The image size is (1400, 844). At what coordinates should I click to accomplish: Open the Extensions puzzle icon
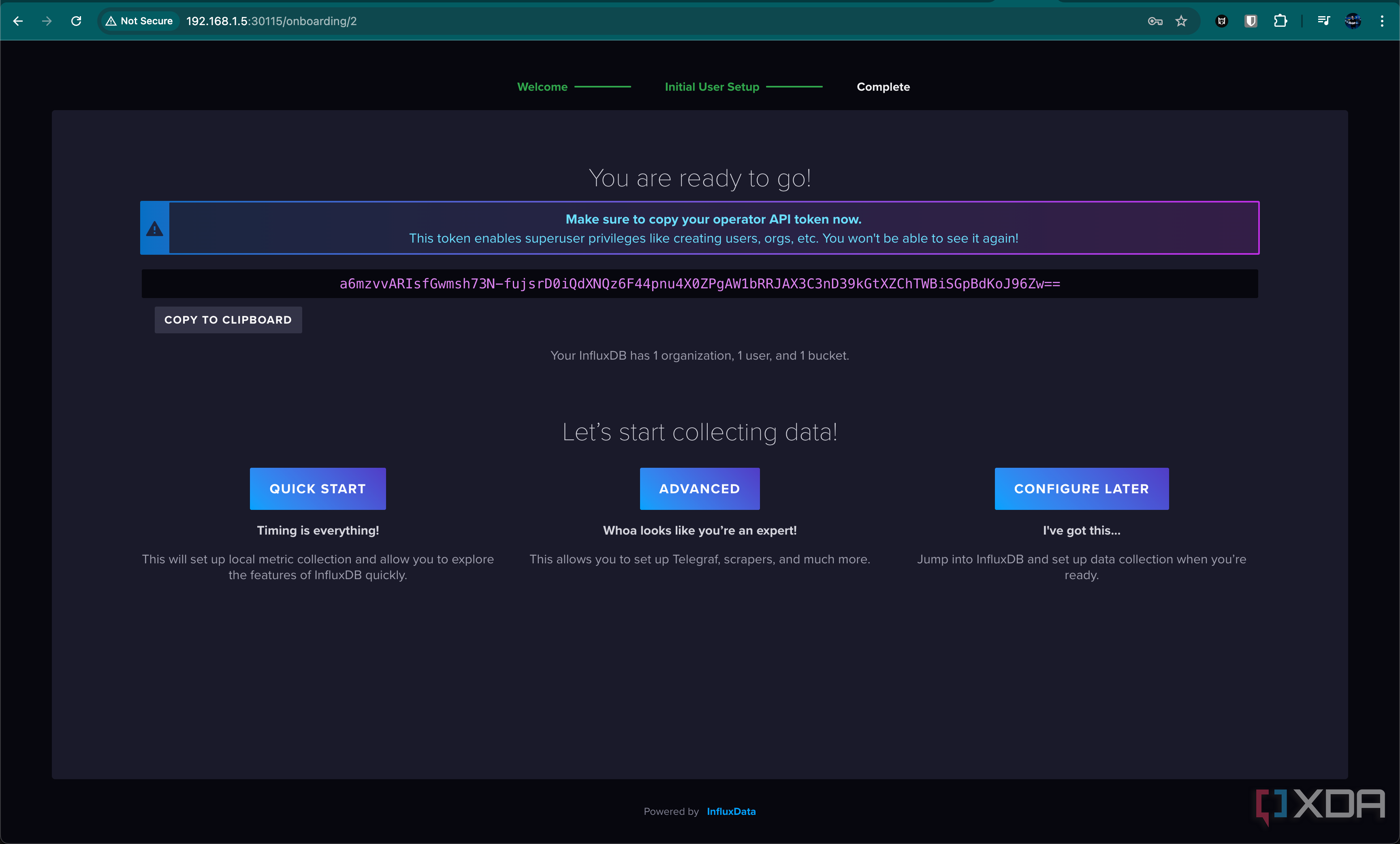click(1280, 21)
